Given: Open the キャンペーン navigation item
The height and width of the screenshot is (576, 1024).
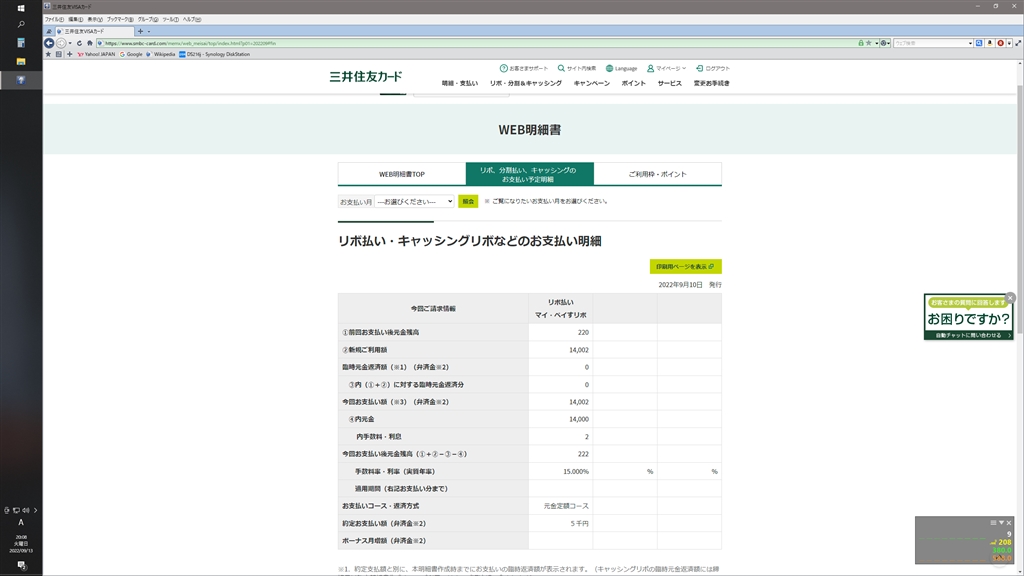Looking at the screenshot, I should (x=592, y=84).
